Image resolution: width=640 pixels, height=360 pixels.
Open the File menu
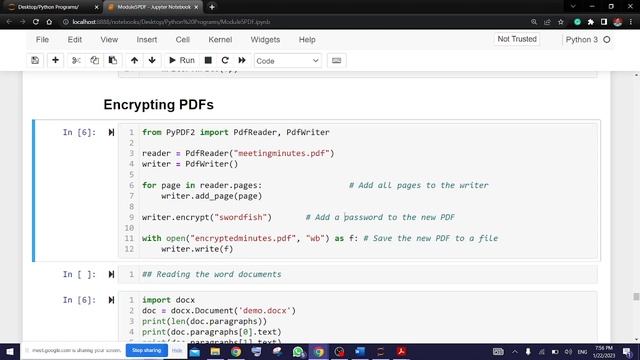tap(42, 40)
